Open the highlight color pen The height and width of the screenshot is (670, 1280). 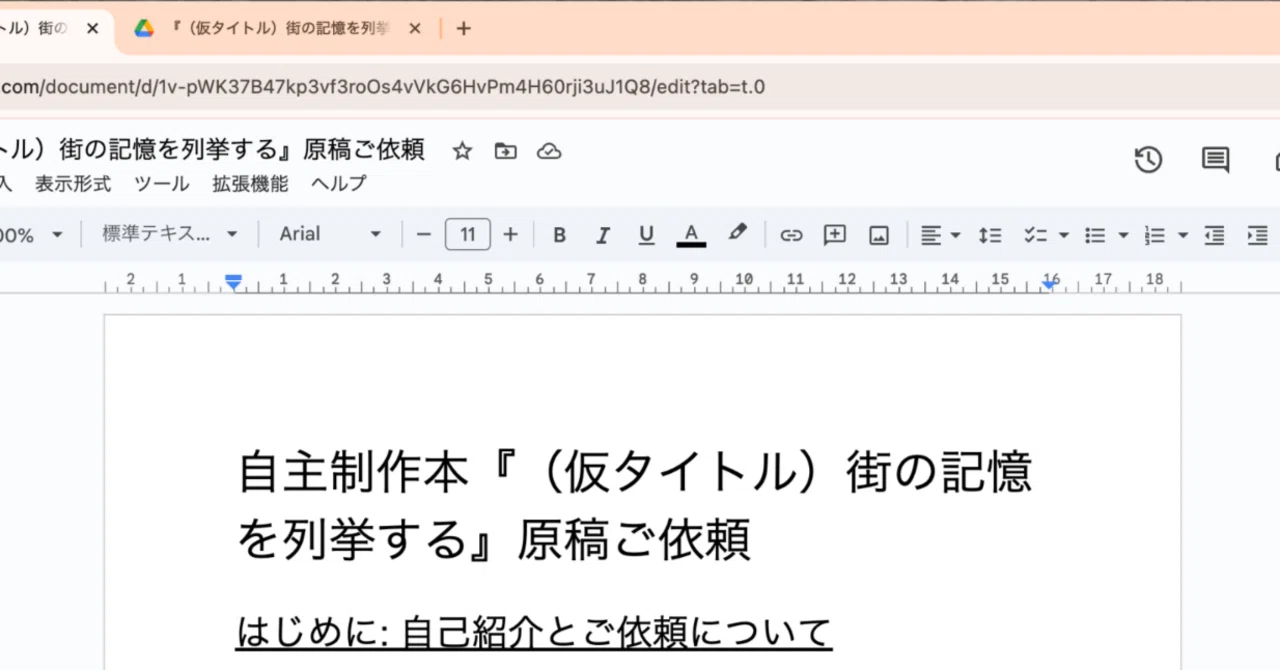(737, 233)
